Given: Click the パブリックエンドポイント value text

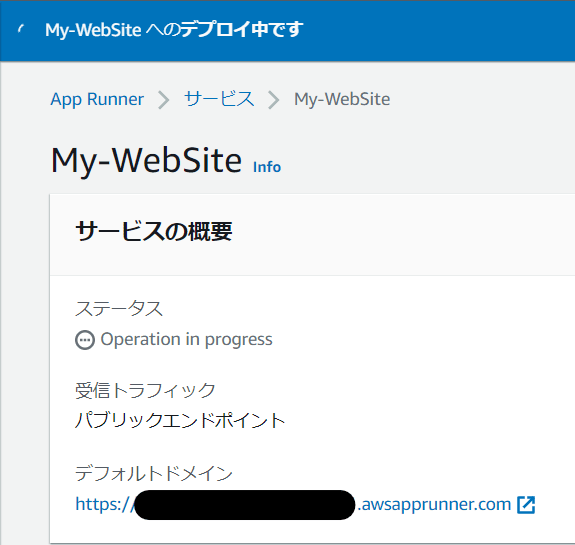Looking at the screenshot, I should (x=180, y=420).
